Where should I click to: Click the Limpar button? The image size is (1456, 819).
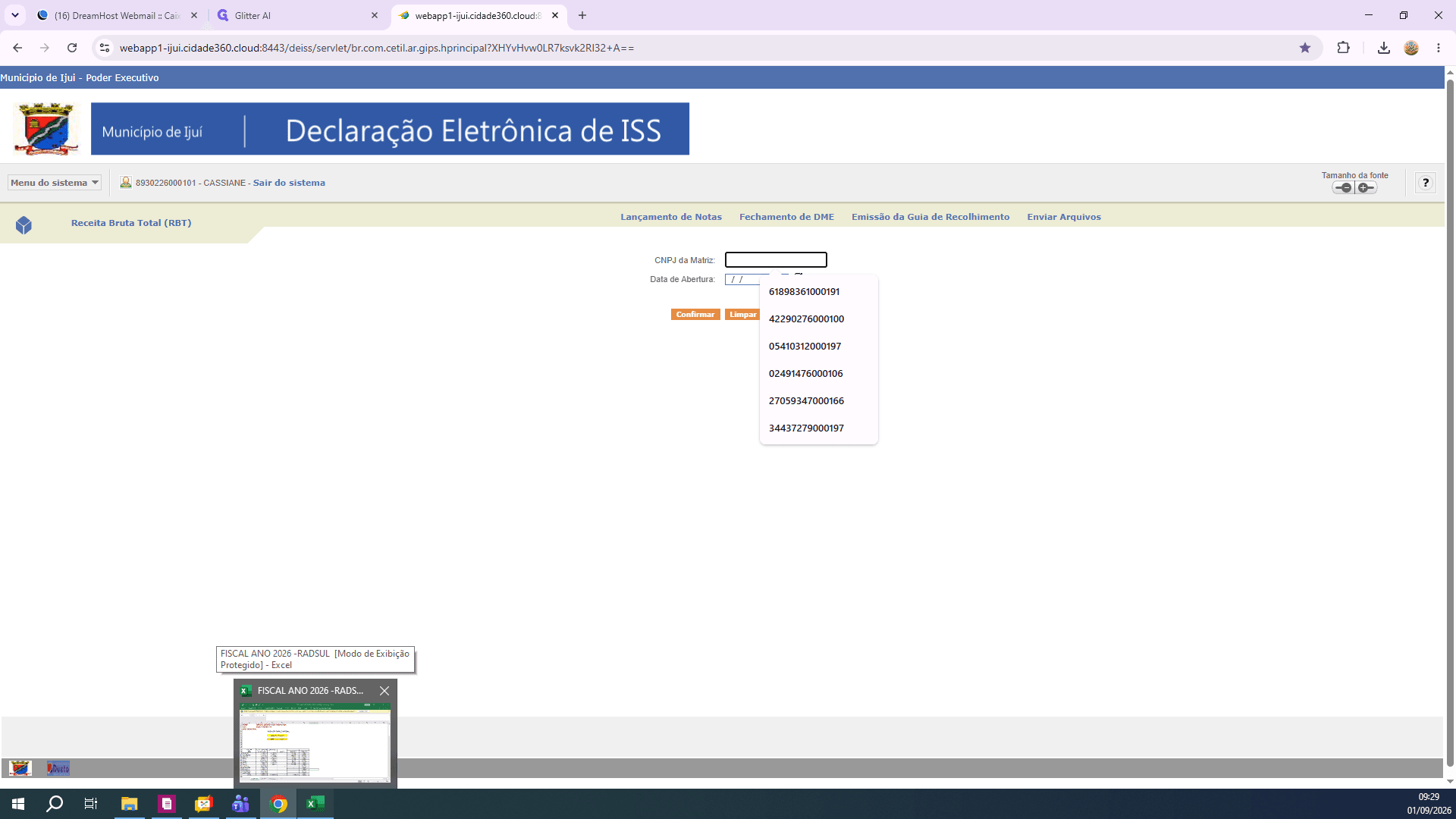742,315
